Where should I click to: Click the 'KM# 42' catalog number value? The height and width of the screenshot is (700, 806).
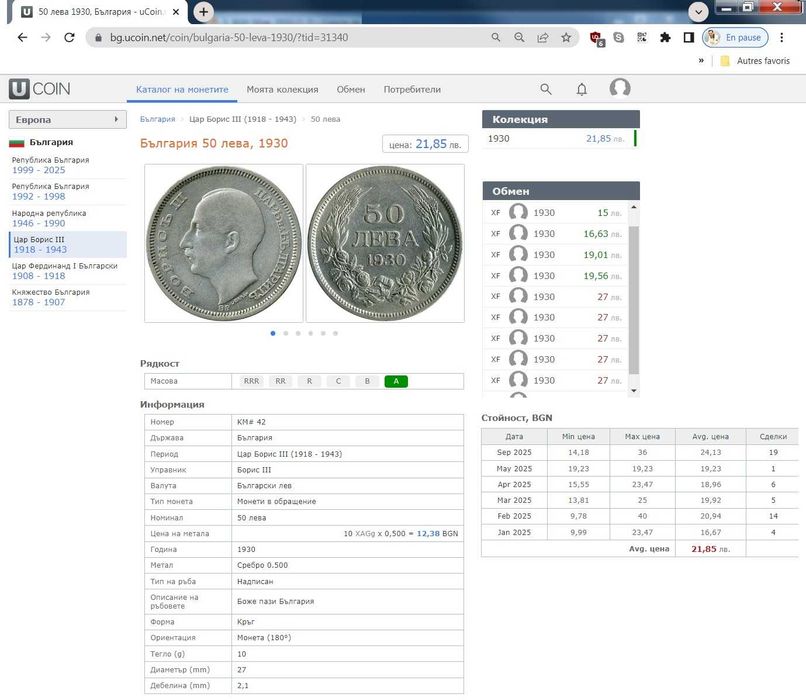point(251,422)
